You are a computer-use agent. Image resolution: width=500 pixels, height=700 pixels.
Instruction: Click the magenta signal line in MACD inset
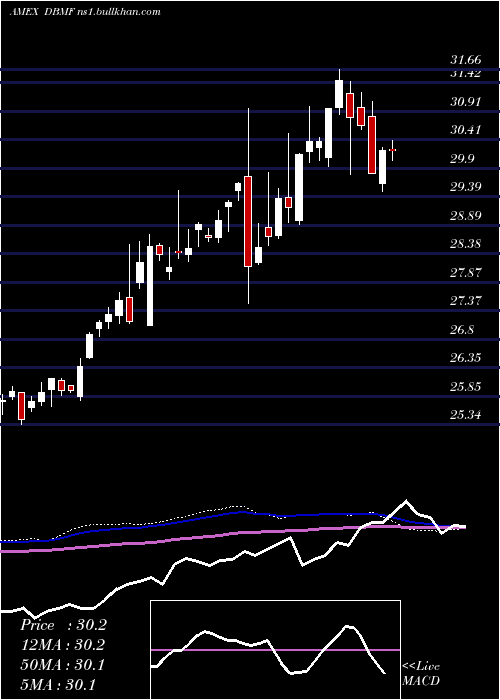275,650
